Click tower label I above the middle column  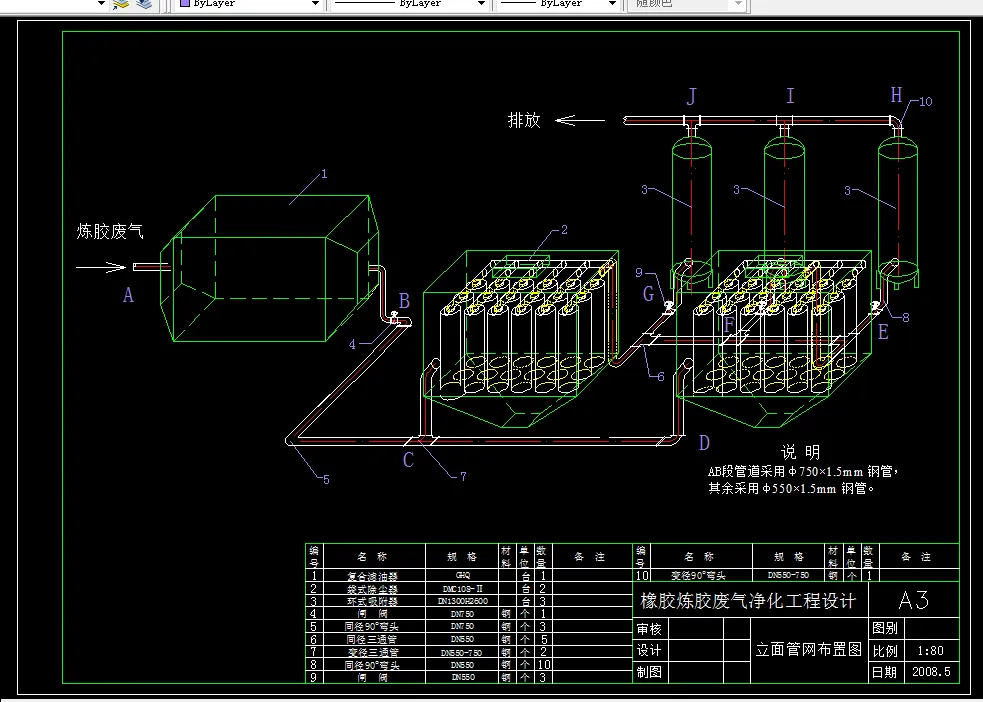(x=790, y=96)
